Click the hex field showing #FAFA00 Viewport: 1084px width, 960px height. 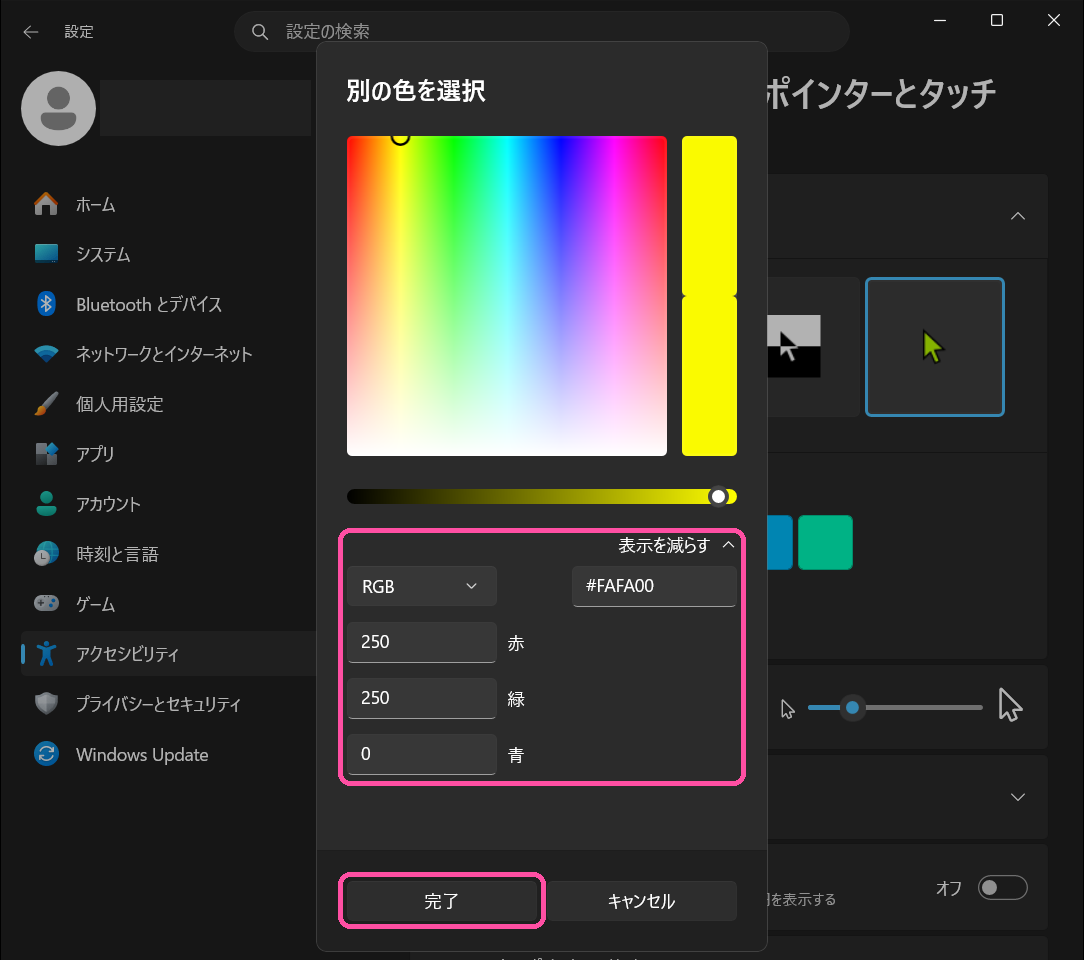point(654,586)
